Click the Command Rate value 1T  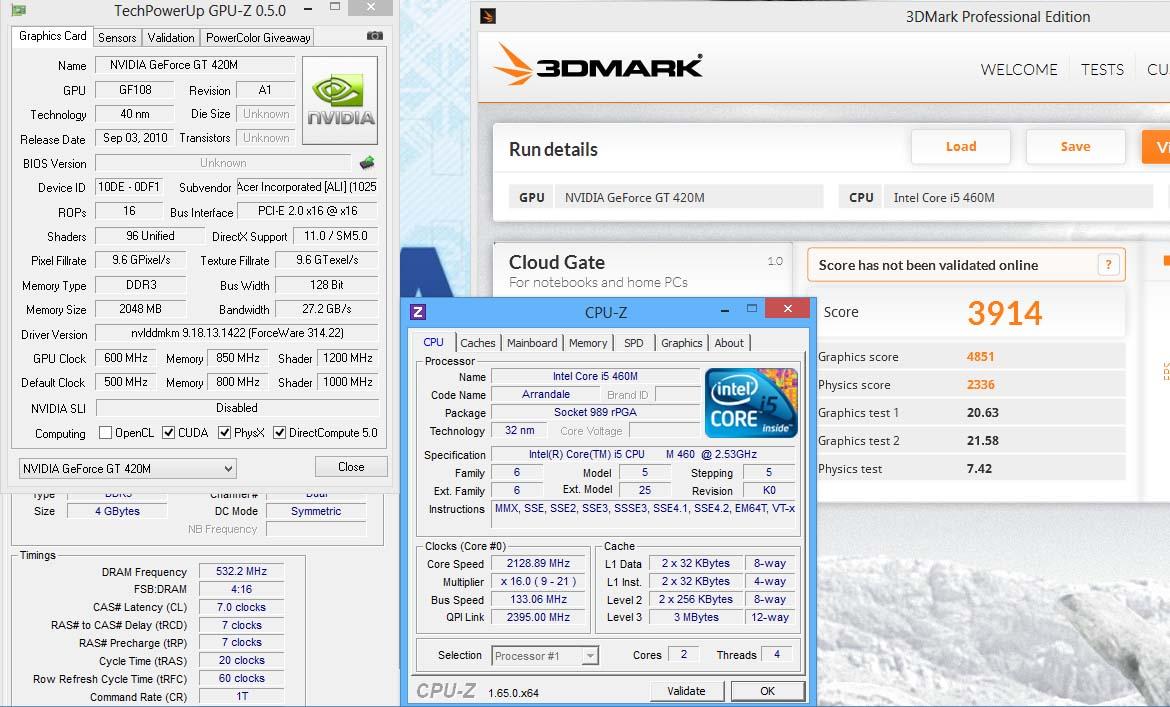click(x=241, y=697)
